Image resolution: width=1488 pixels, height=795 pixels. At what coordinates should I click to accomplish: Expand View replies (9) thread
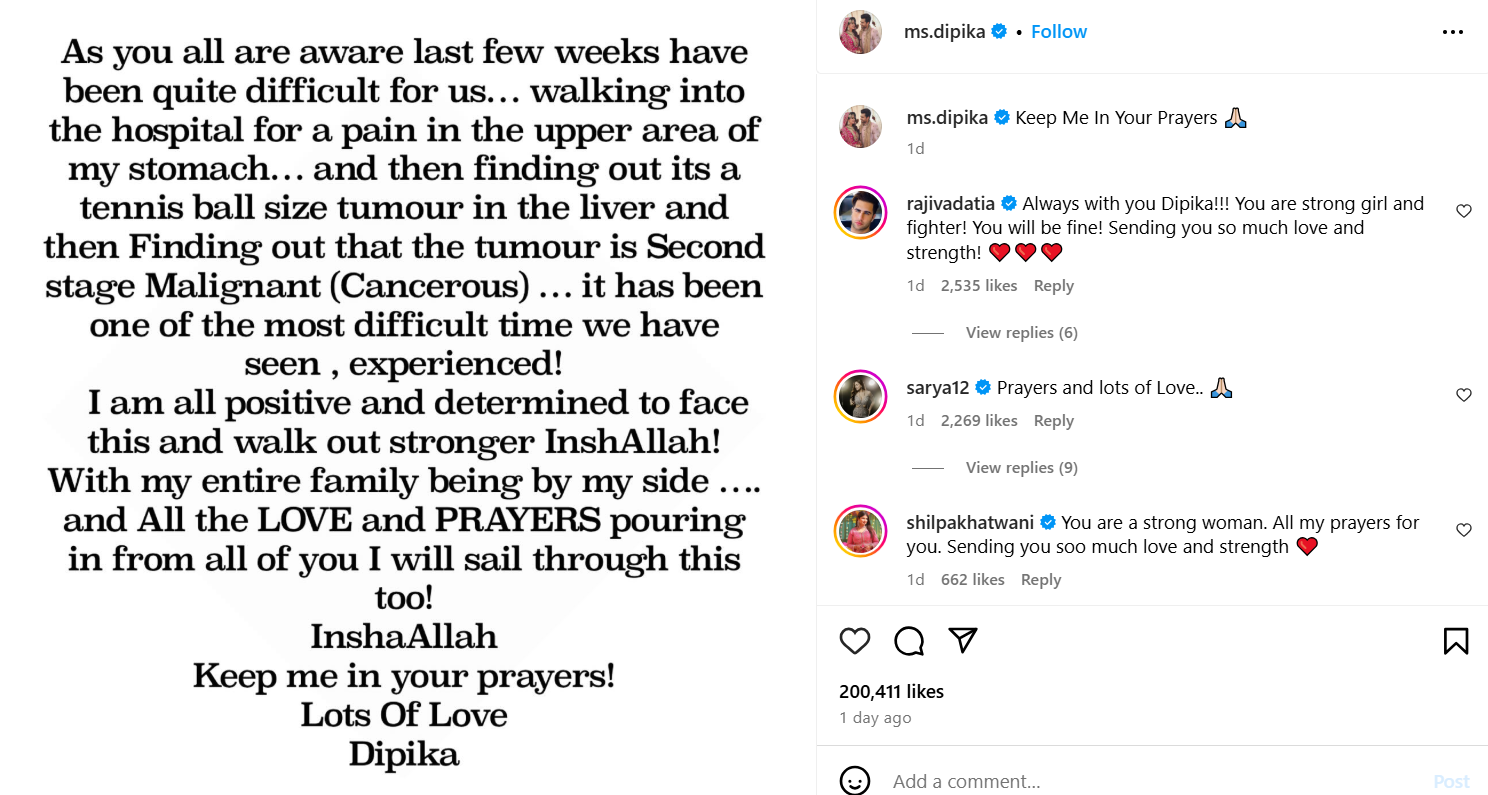(1021, 468)
